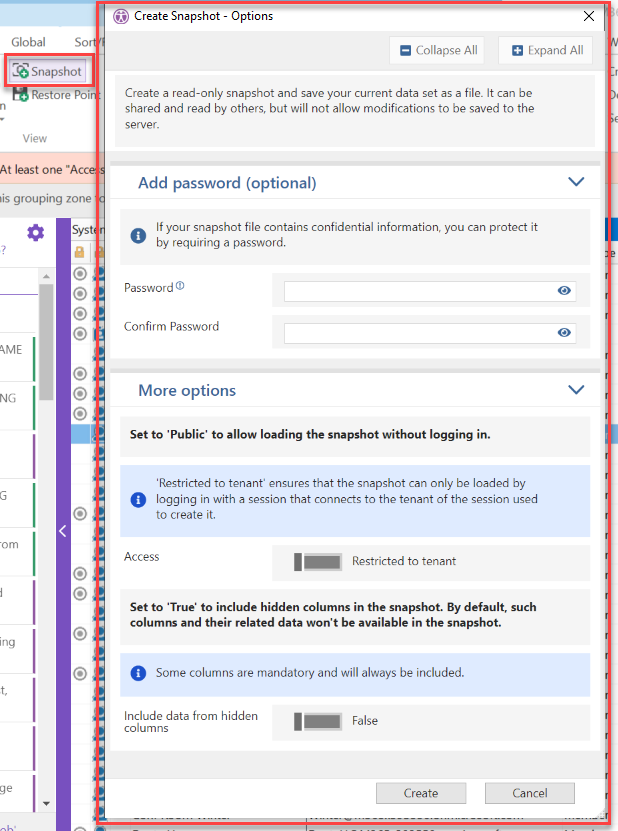Reveal Confirm Password text with eye icon
This screenshot has height=831, width=618.
click(x=564, y=333)
